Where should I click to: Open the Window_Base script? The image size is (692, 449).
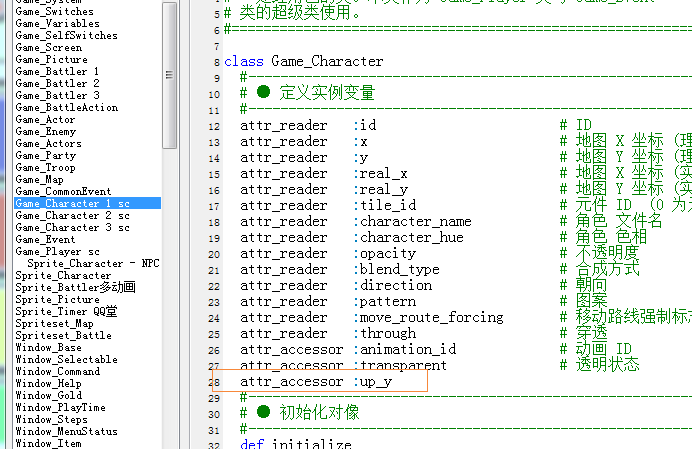point(48,347)
